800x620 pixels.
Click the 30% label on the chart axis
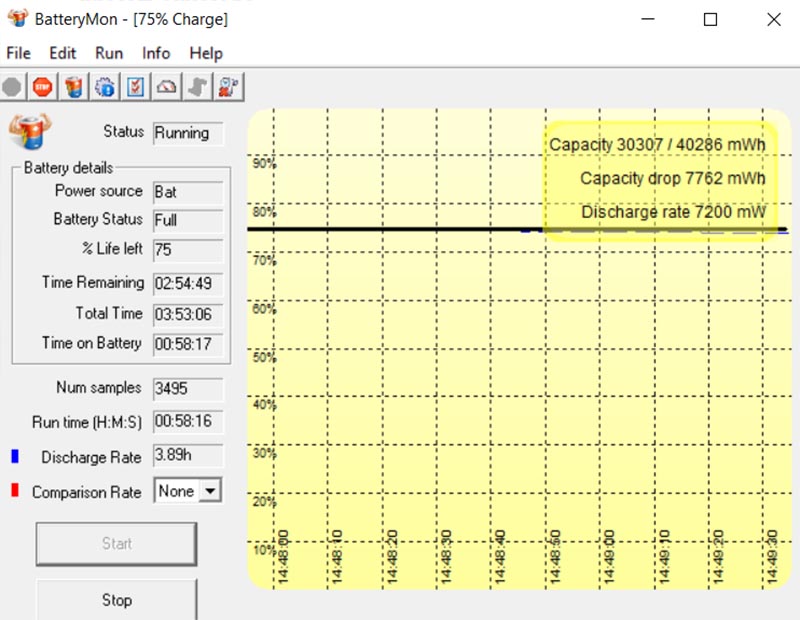[264, 453]
